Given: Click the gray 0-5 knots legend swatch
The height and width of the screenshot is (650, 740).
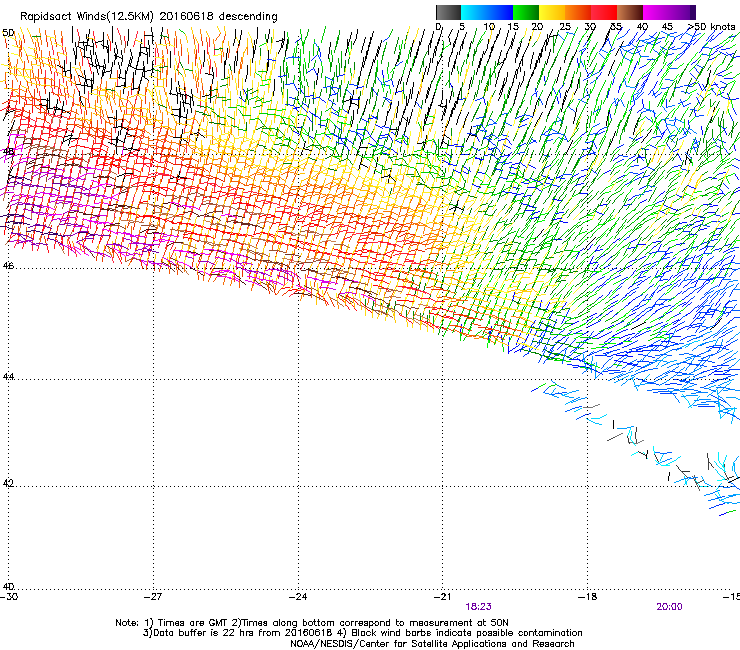Looking at the screenshot, I should (448, 12).
